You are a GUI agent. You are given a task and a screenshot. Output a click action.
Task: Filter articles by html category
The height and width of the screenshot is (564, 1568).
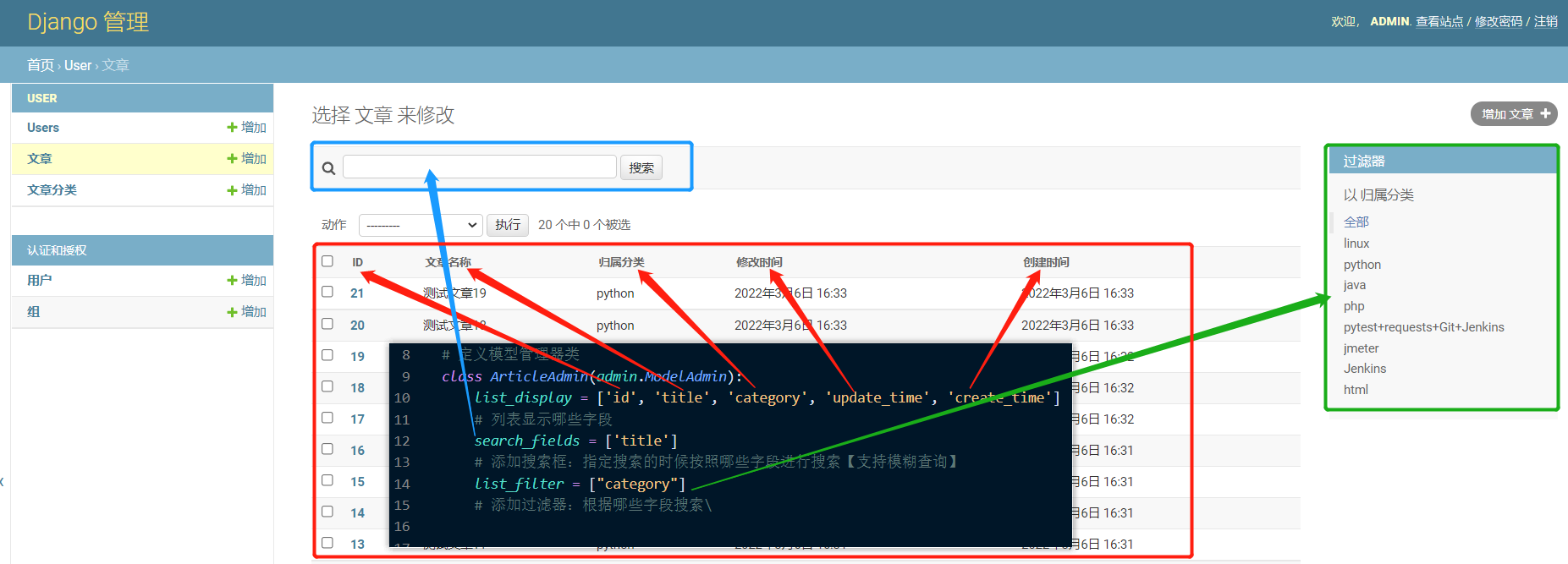click(1356, 390)
